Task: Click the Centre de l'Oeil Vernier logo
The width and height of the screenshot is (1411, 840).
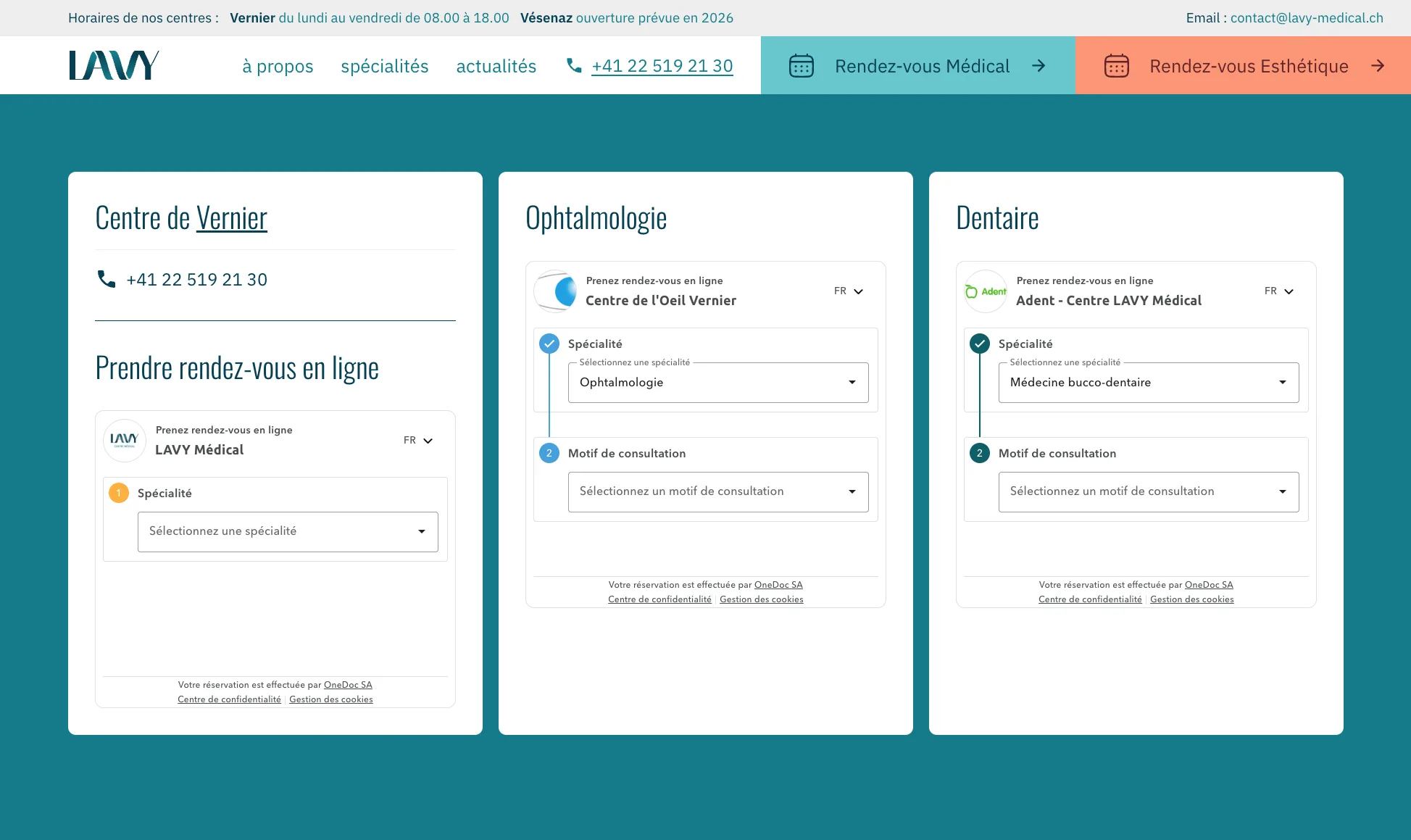Action: coord(556,291)
